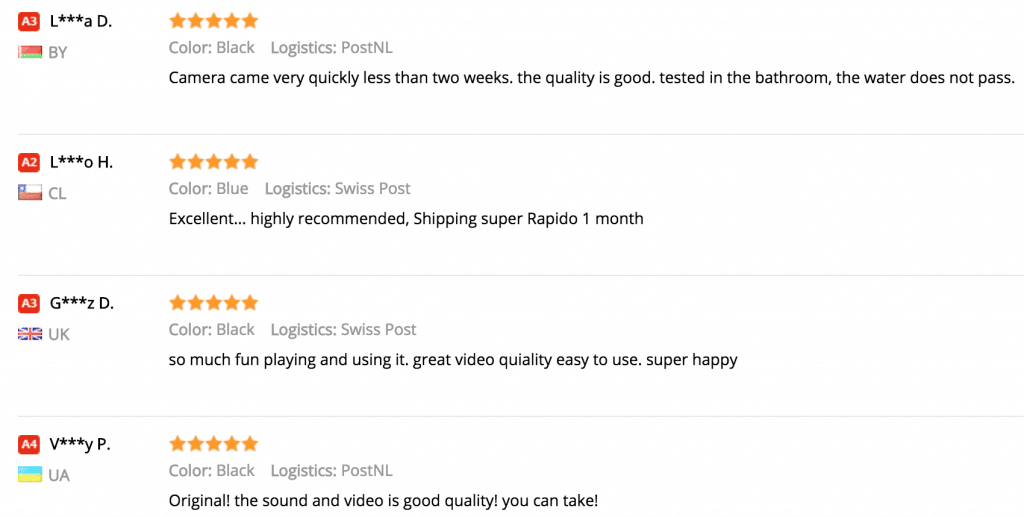This screenshot has width=1024, height=517.
Task: Click the UK flag icon
Action: pos(30,334)
